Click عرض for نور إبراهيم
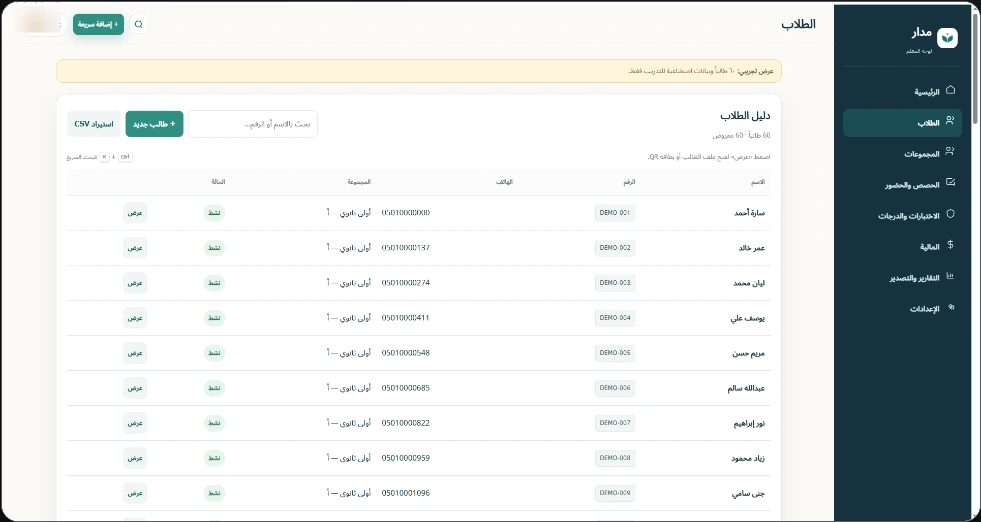Viewport: 981px width, 522px height. tap(135, 423)
